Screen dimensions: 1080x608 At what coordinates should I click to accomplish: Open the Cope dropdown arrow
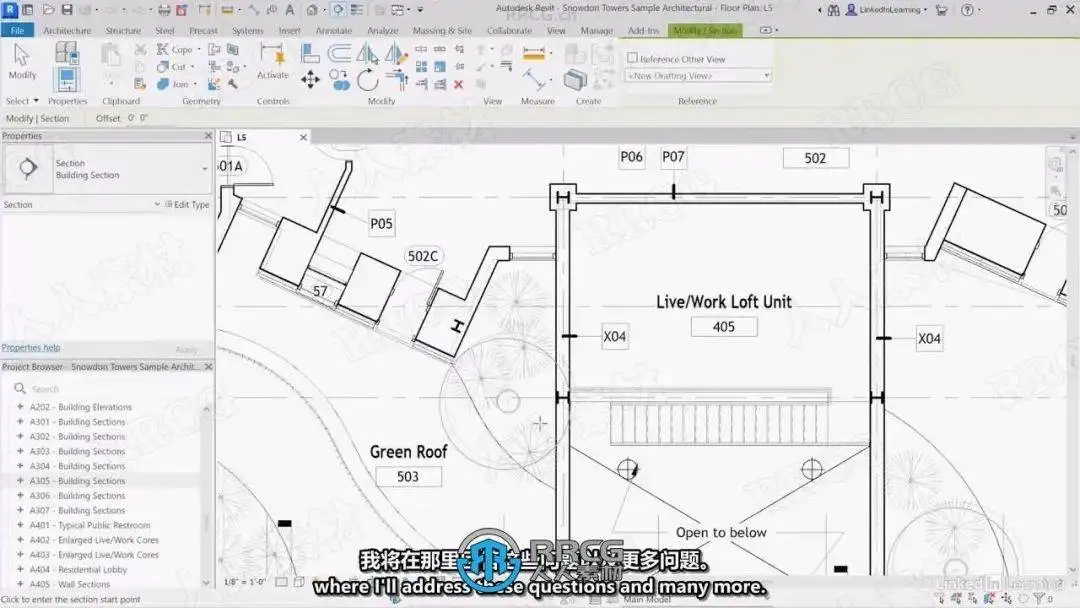[199, 50]
